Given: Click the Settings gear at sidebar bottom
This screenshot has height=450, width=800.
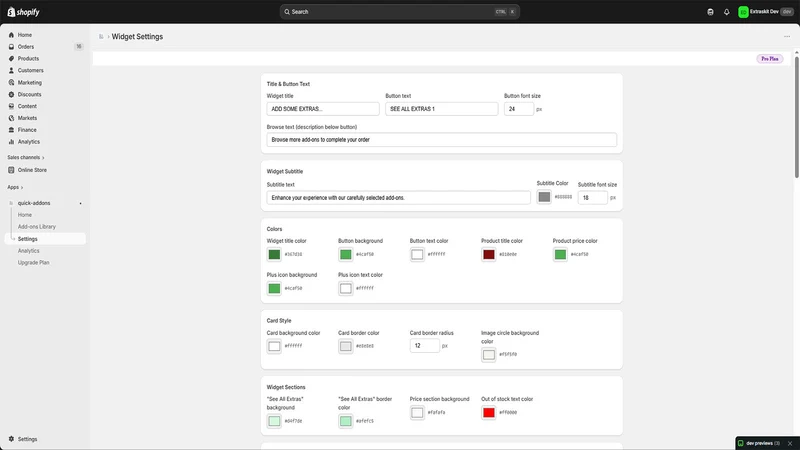Looking at the screenshot, I should coord(11,439).
